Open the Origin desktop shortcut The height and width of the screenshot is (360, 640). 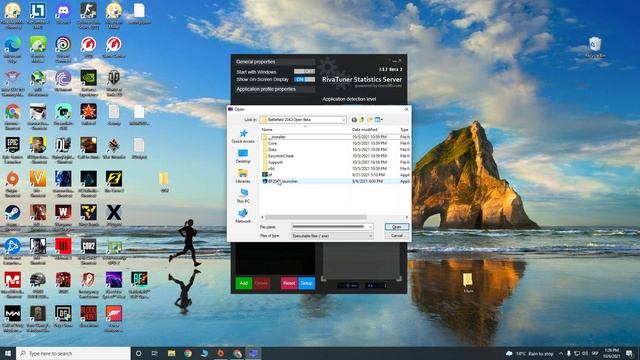[13, 183]
